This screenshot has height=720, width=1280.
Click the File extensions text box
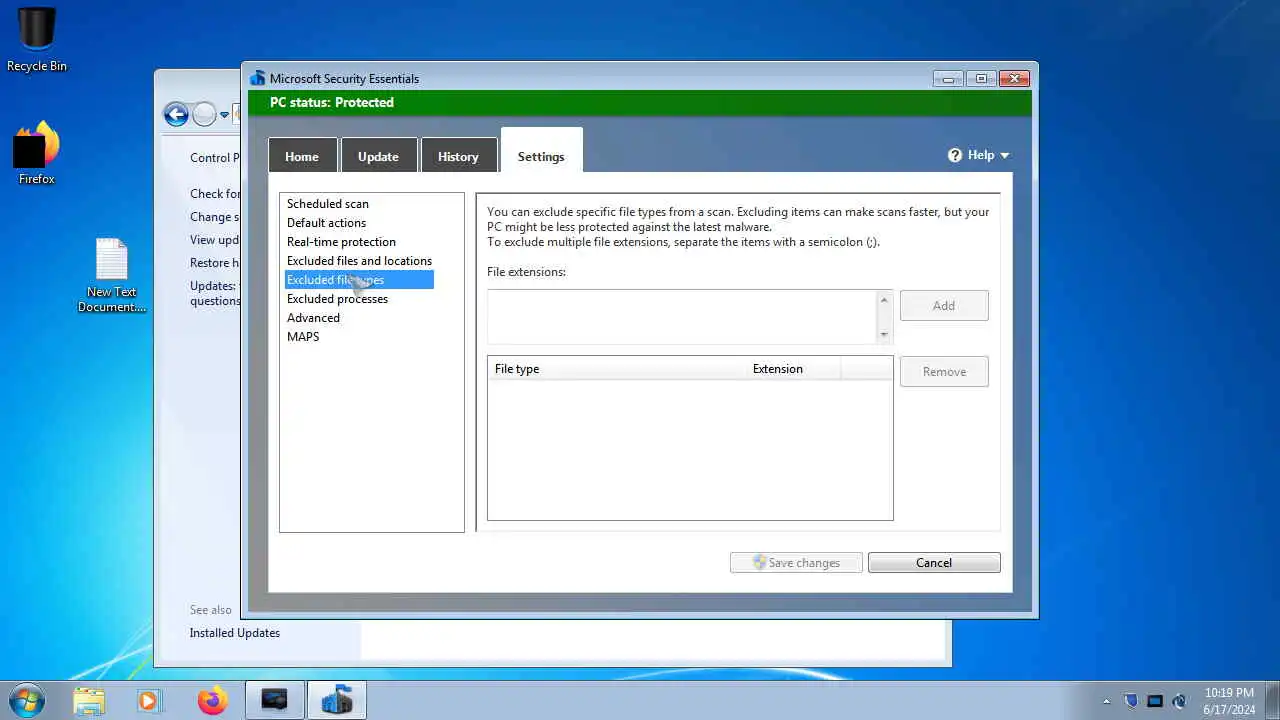[682, 317]
